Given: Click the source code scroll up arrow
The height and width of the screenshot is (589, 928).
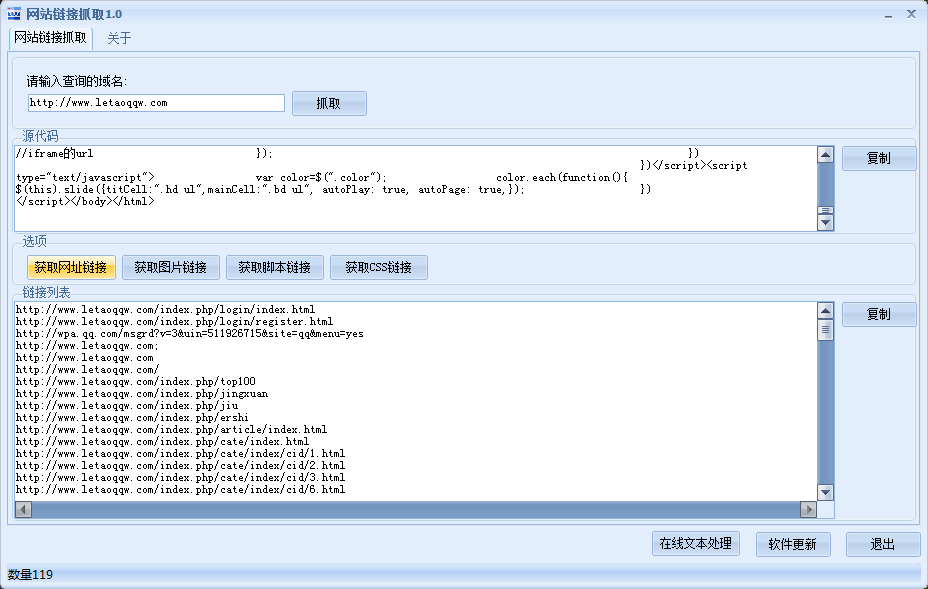Looking at the screenshot, I should point(826,155).
